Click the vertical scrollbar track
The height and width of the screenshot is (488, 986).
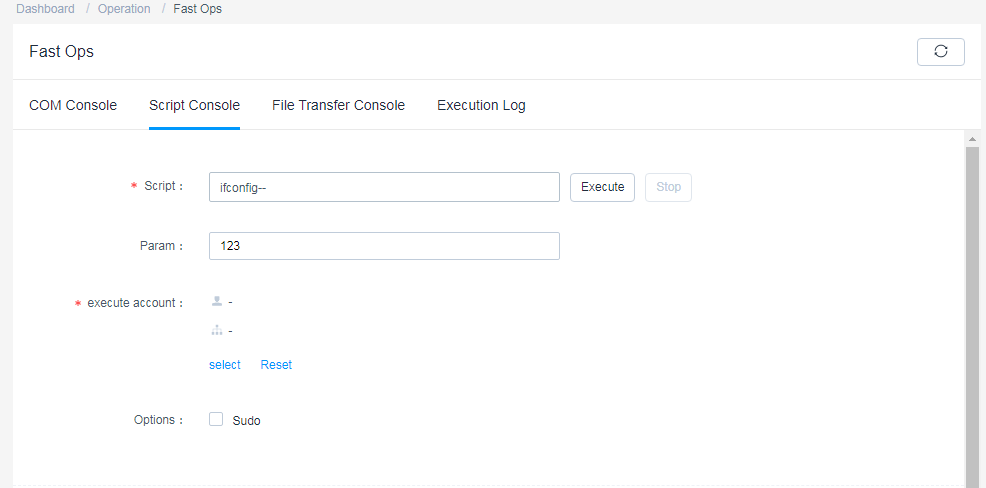972,314
